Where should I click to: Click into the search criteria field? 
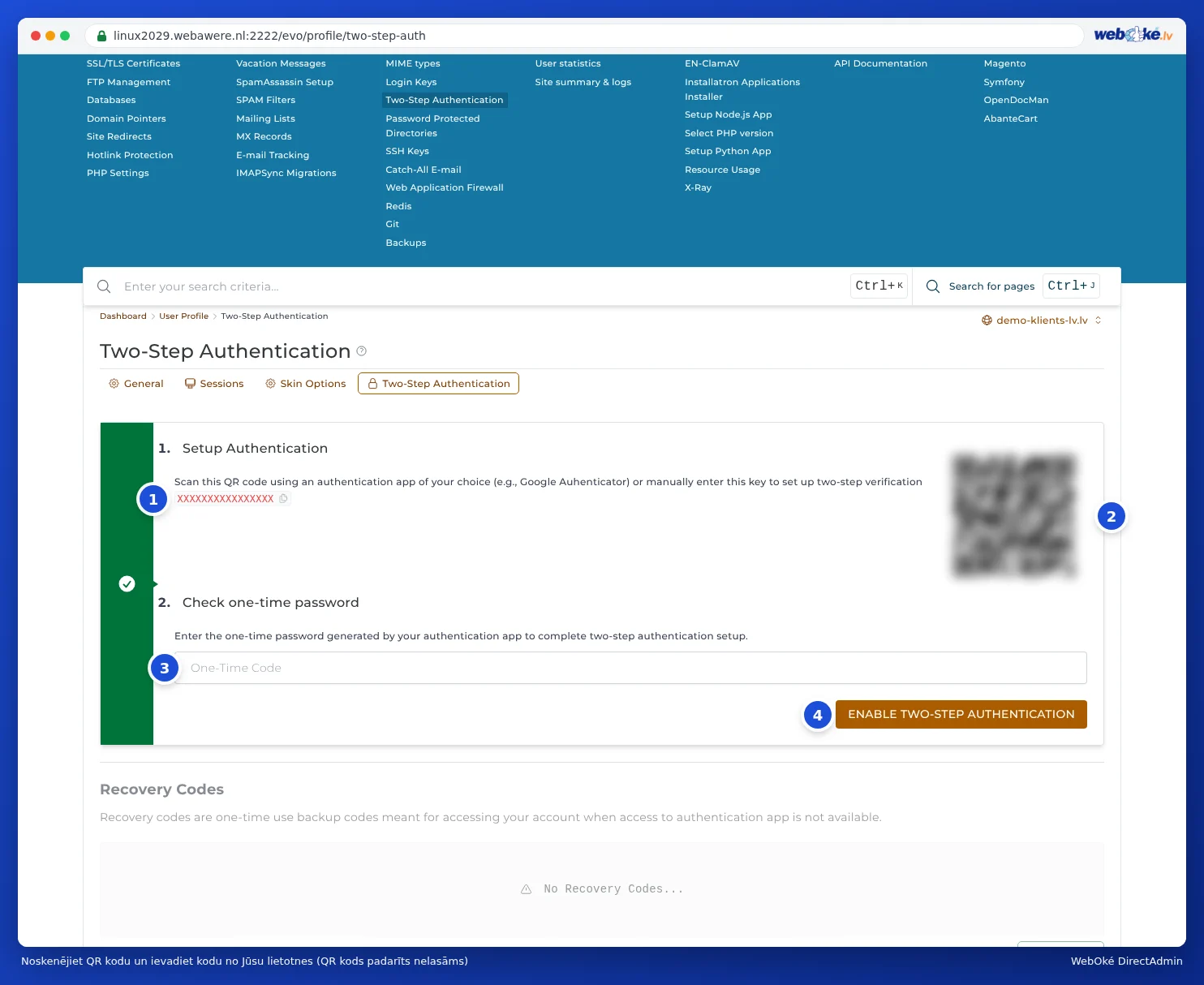point(483,286)
